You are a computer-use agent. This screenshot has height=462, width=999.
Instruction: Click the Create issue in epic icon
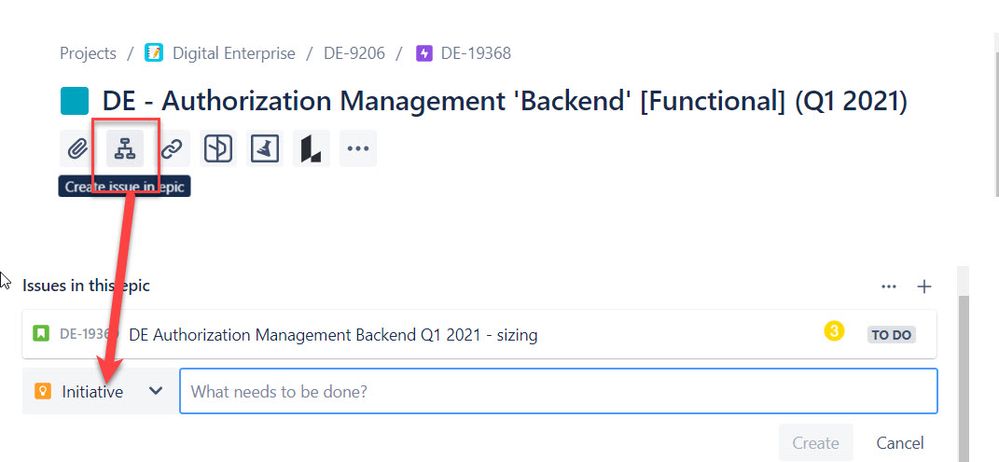tap(125, 149)
